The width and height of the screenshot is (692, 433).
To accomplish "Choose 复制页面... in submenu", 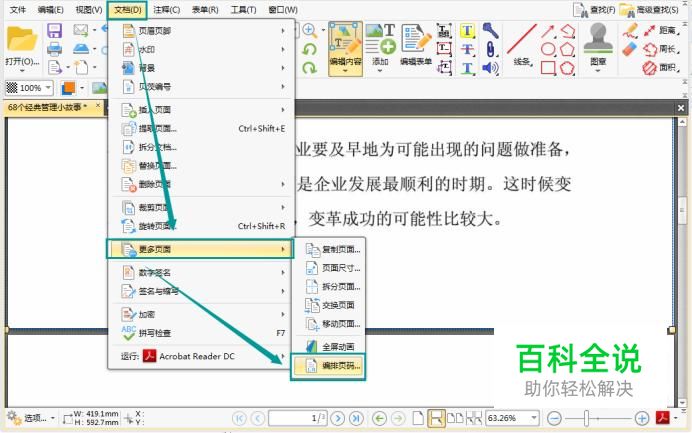I will pos(328,249).
